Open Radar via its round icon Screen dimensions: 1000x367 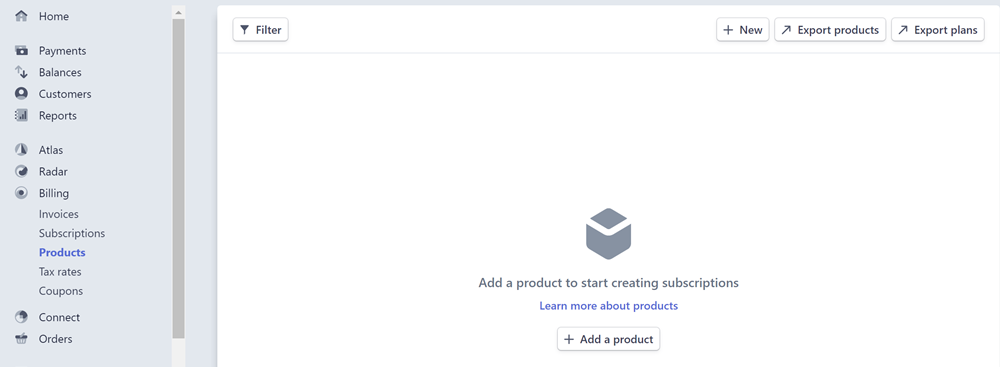pos(22,172)
